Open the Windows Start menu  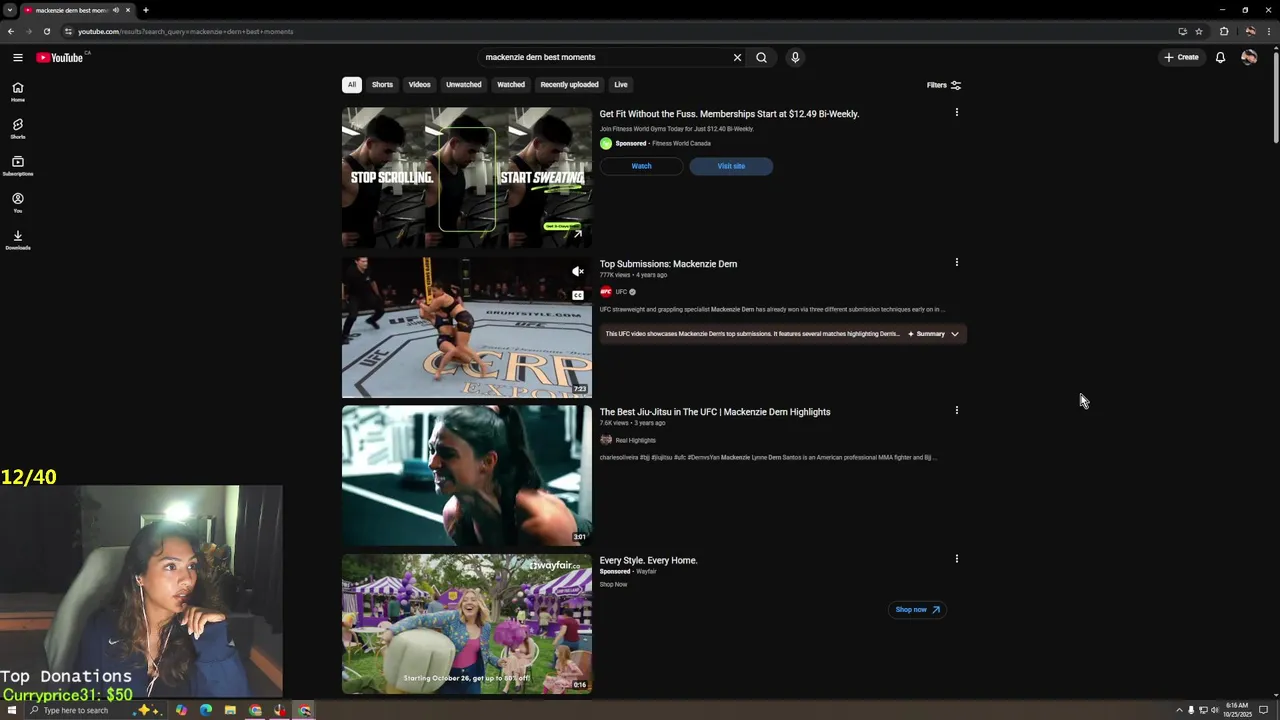11,710
